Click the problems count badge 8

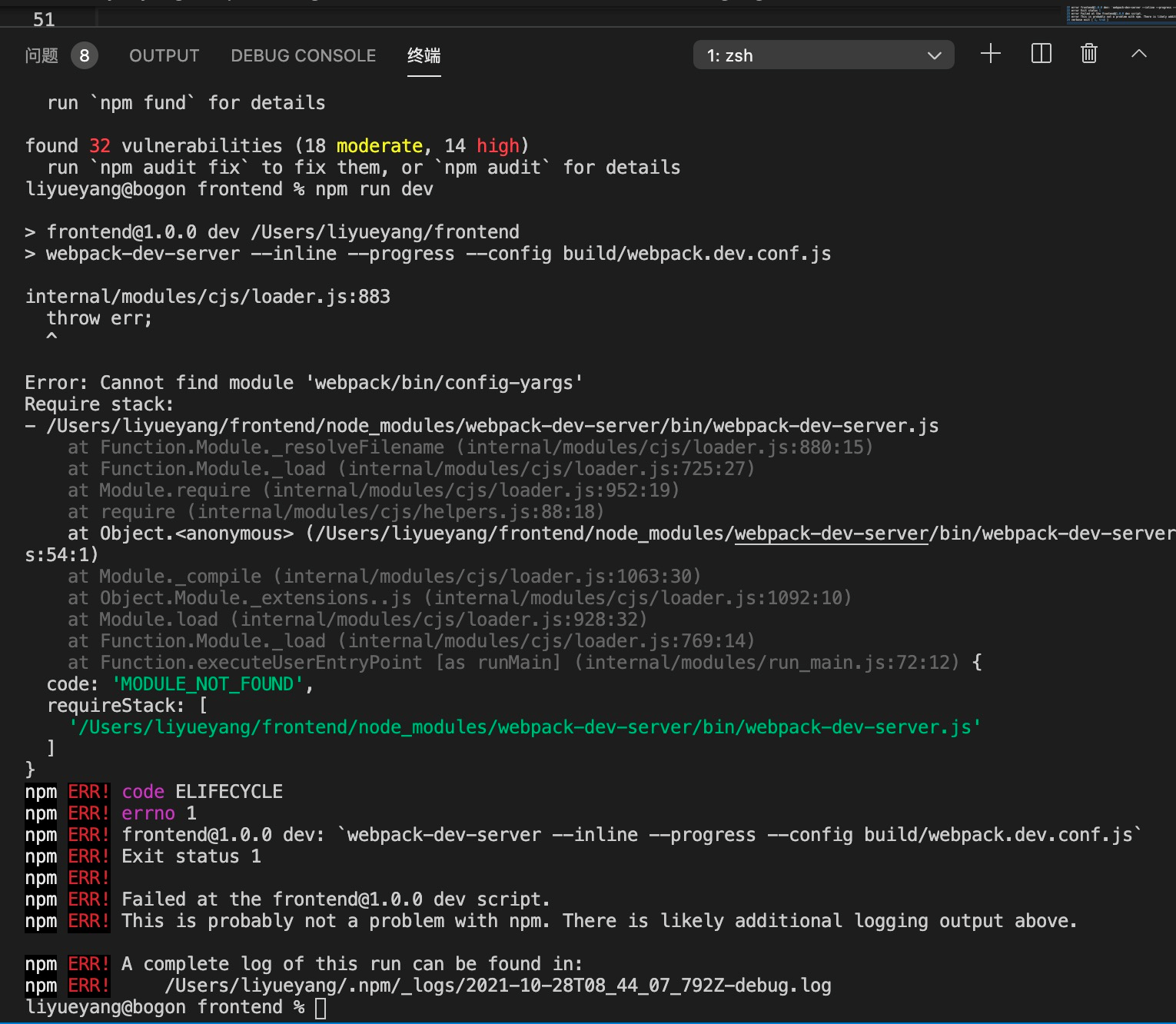(x=85, y=55)
